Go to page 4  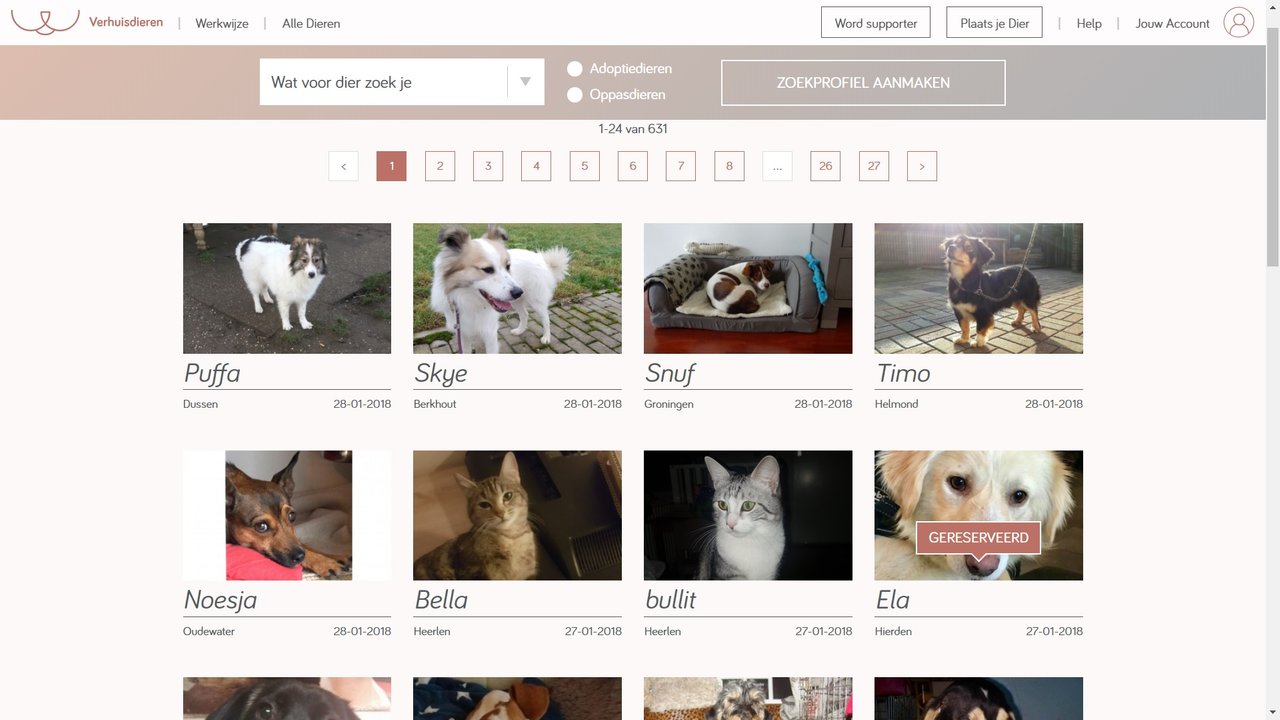click(536, 166)
